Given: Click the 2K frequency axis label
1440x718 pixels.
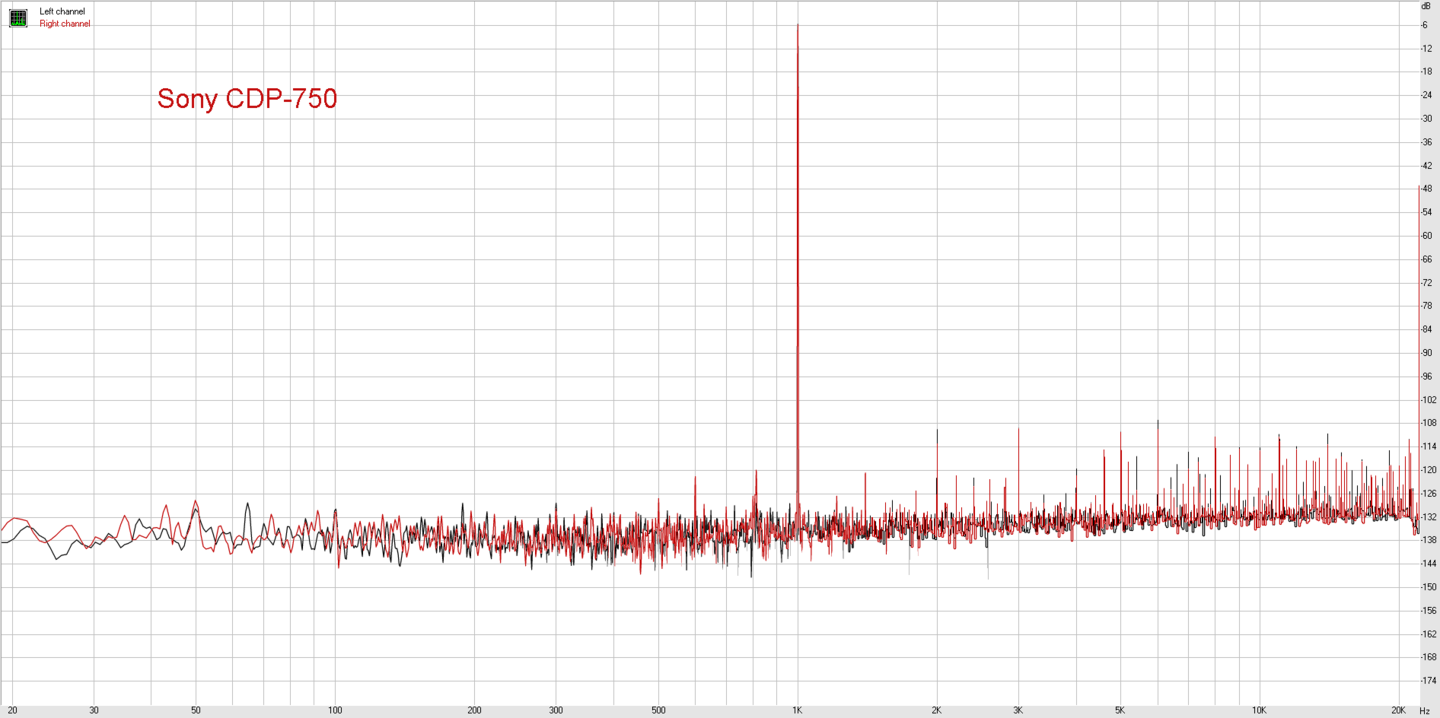Looking at the screenshot, I should [x=937, y=710].
